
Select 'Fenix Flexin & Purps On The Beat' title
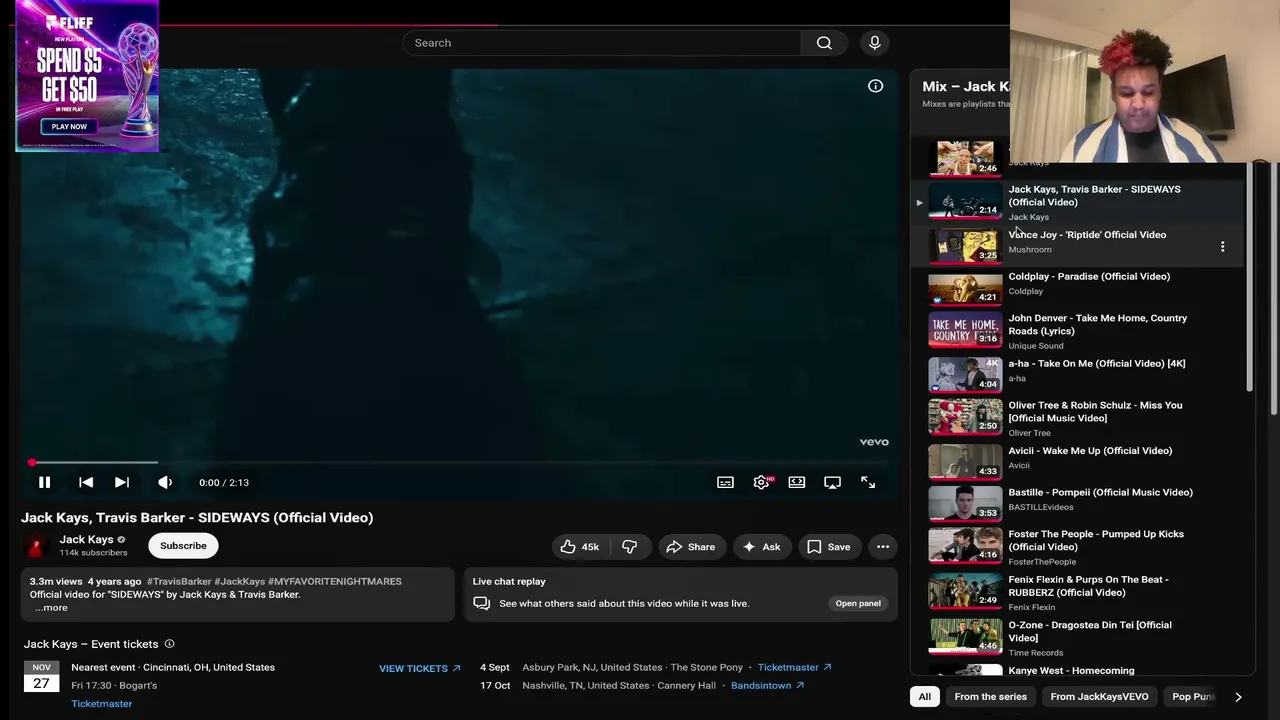(x=1088, y=586)
